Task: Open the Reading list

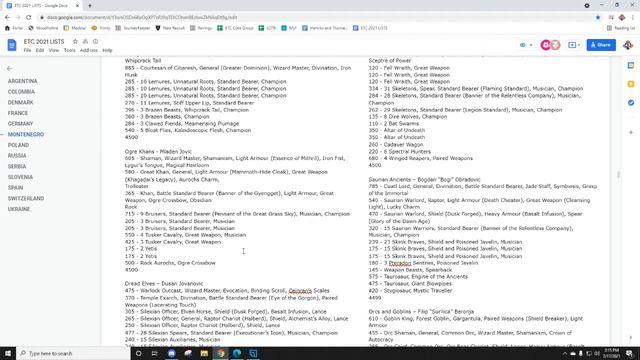Action: pos(621,28)
